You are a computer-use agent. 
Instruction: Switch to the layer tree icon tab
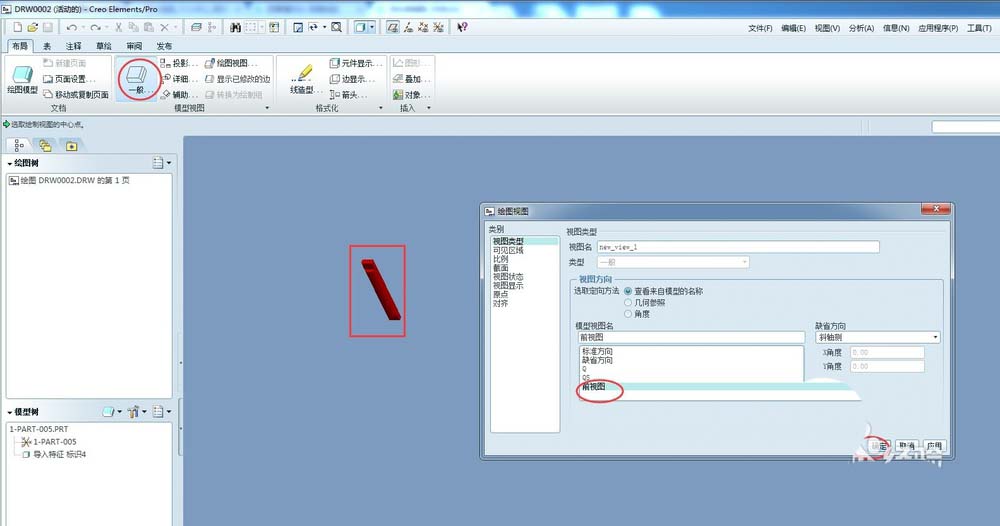(45, 145)
